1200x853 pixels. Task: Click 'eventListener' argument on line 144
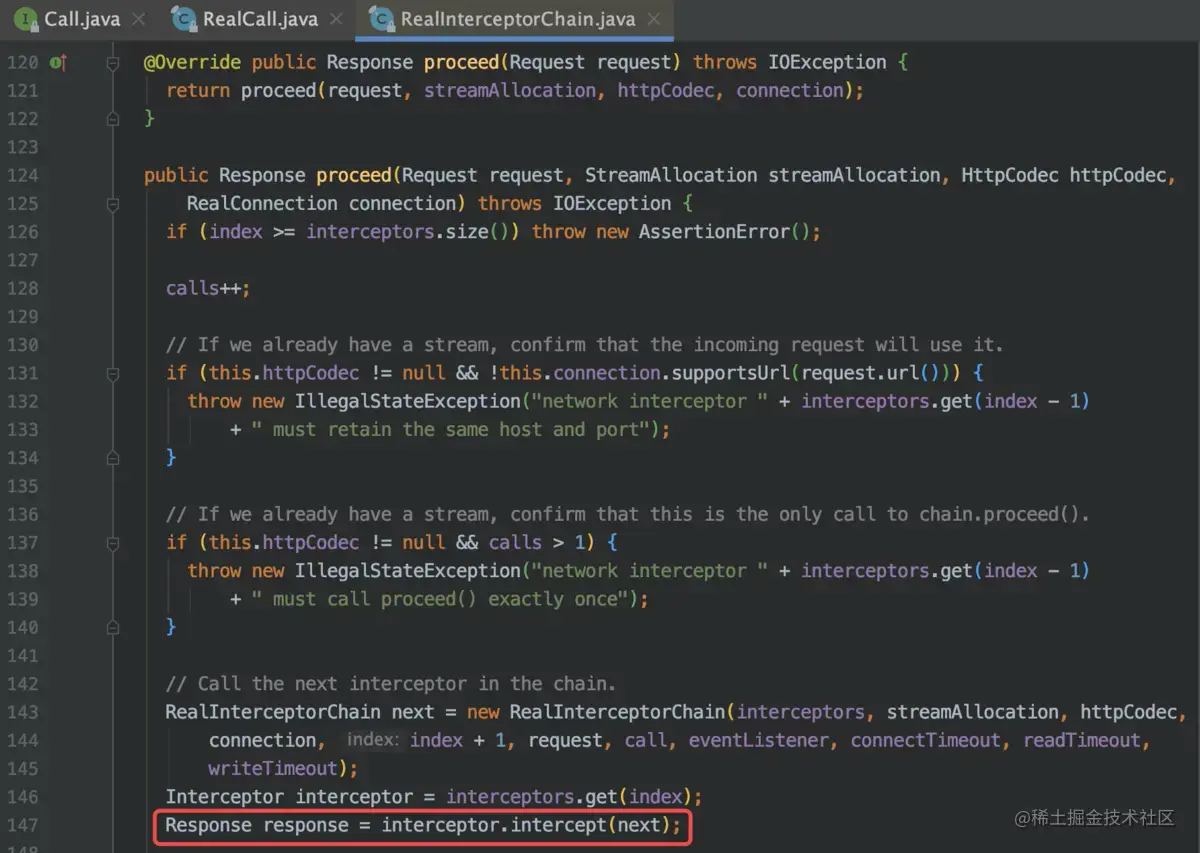click(758, 741)
